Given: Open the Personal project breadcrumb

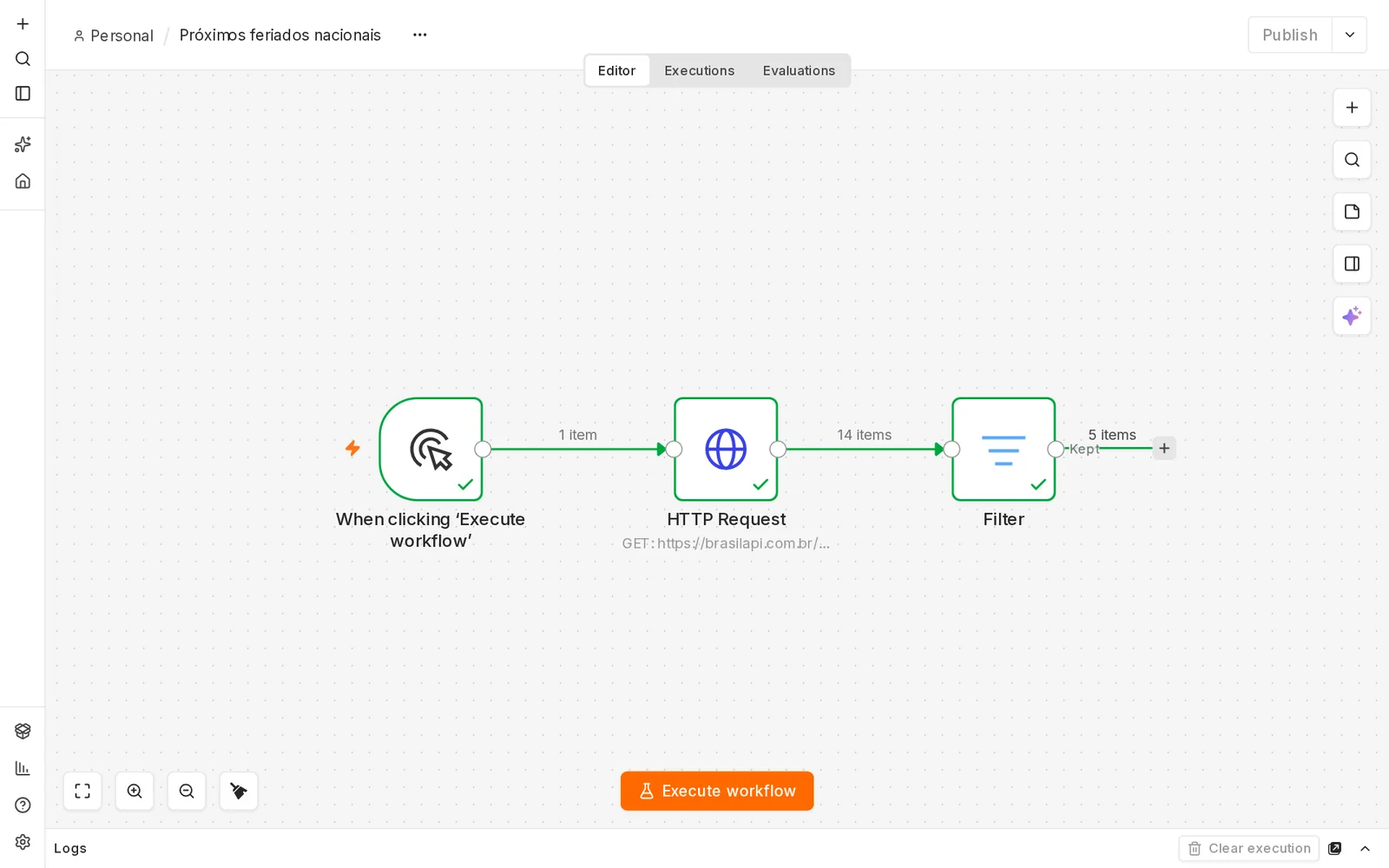Looking at the screenshot, I should pyautogui.click(x=114, y=36).
